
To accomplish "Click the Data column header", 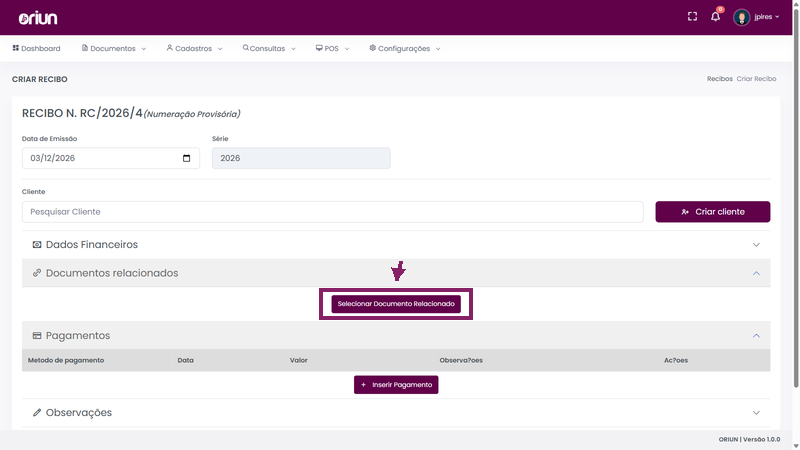I will tap(185, 360).
